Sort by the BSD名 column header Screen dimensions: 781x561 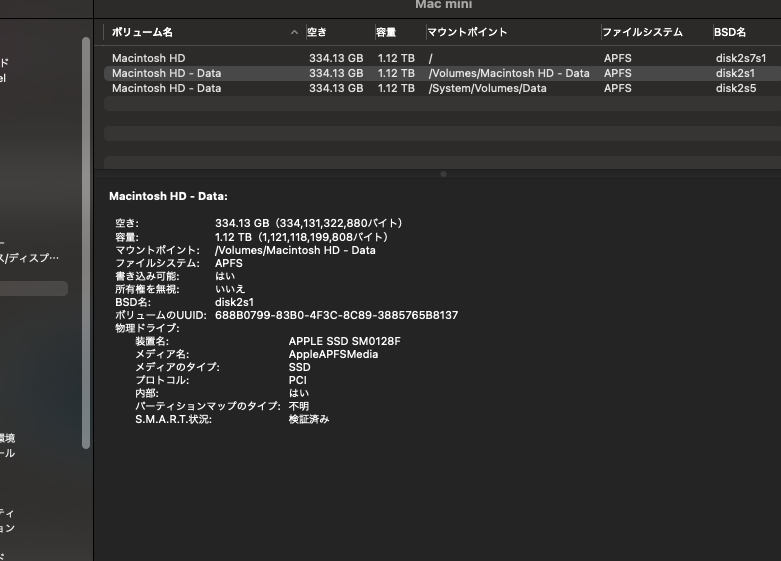(730, 33)
